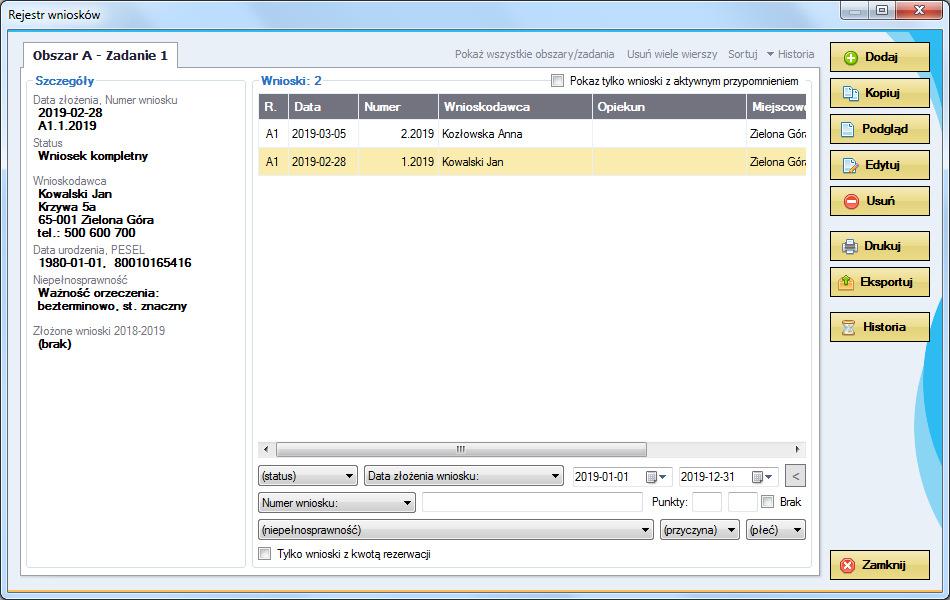Viewport: 950px width, 600px height.
Task: Click the Kopiuj button
Action: 879,93
